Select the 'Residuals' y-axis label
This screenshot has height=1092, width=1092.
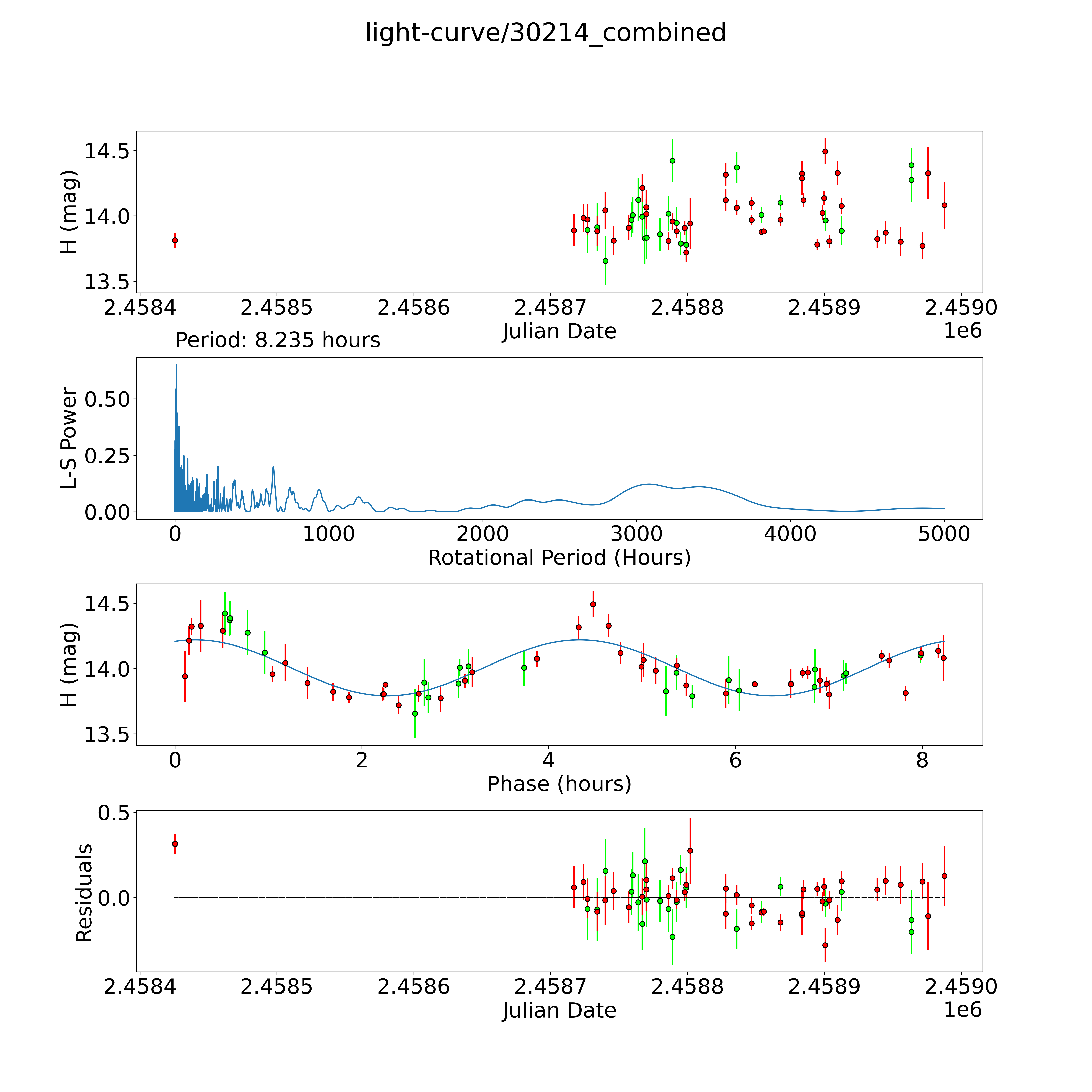tap(84, 893)
